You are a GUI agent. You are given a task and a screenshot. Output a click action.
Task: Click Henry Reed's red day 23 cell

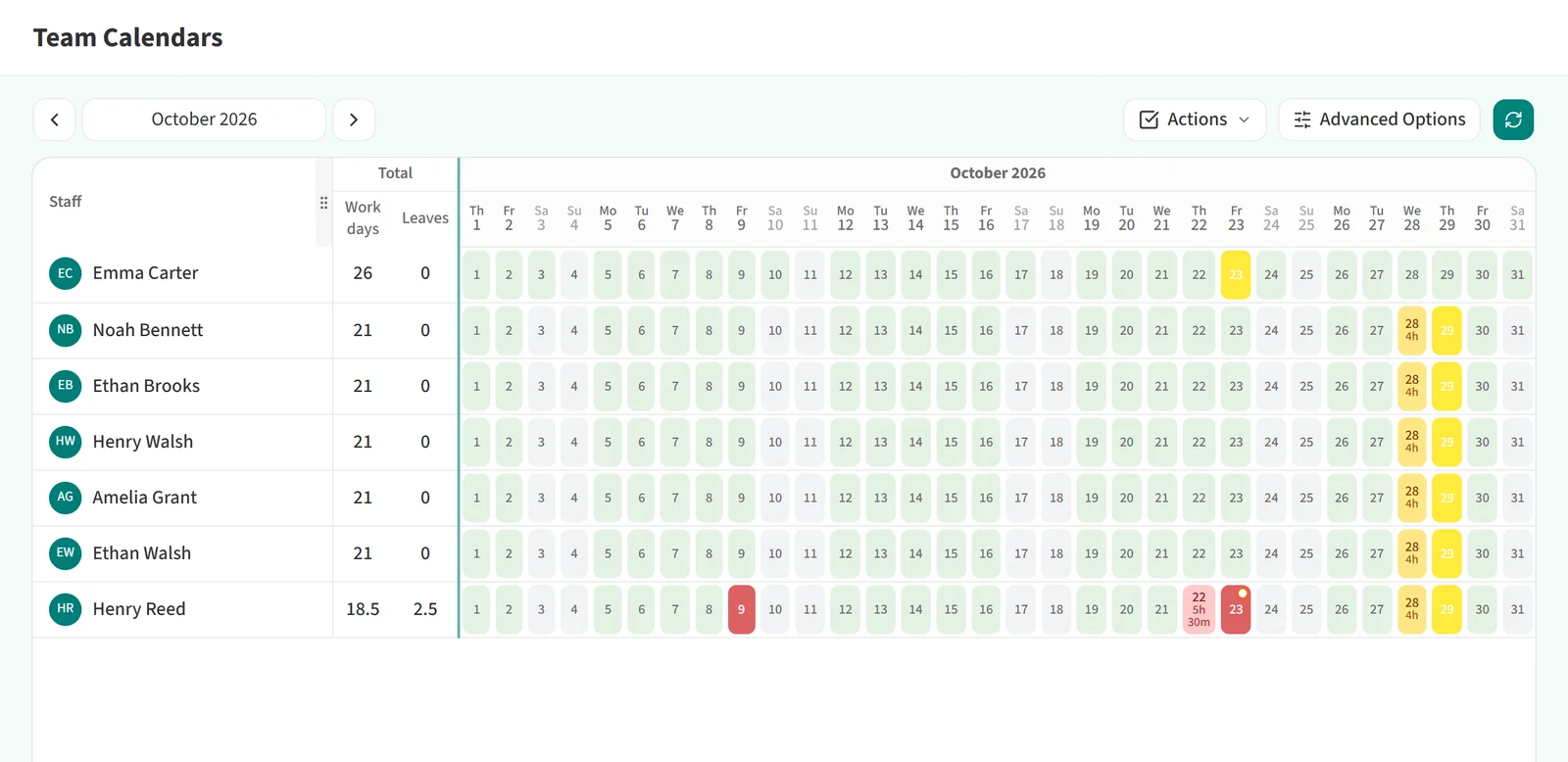1236,609
